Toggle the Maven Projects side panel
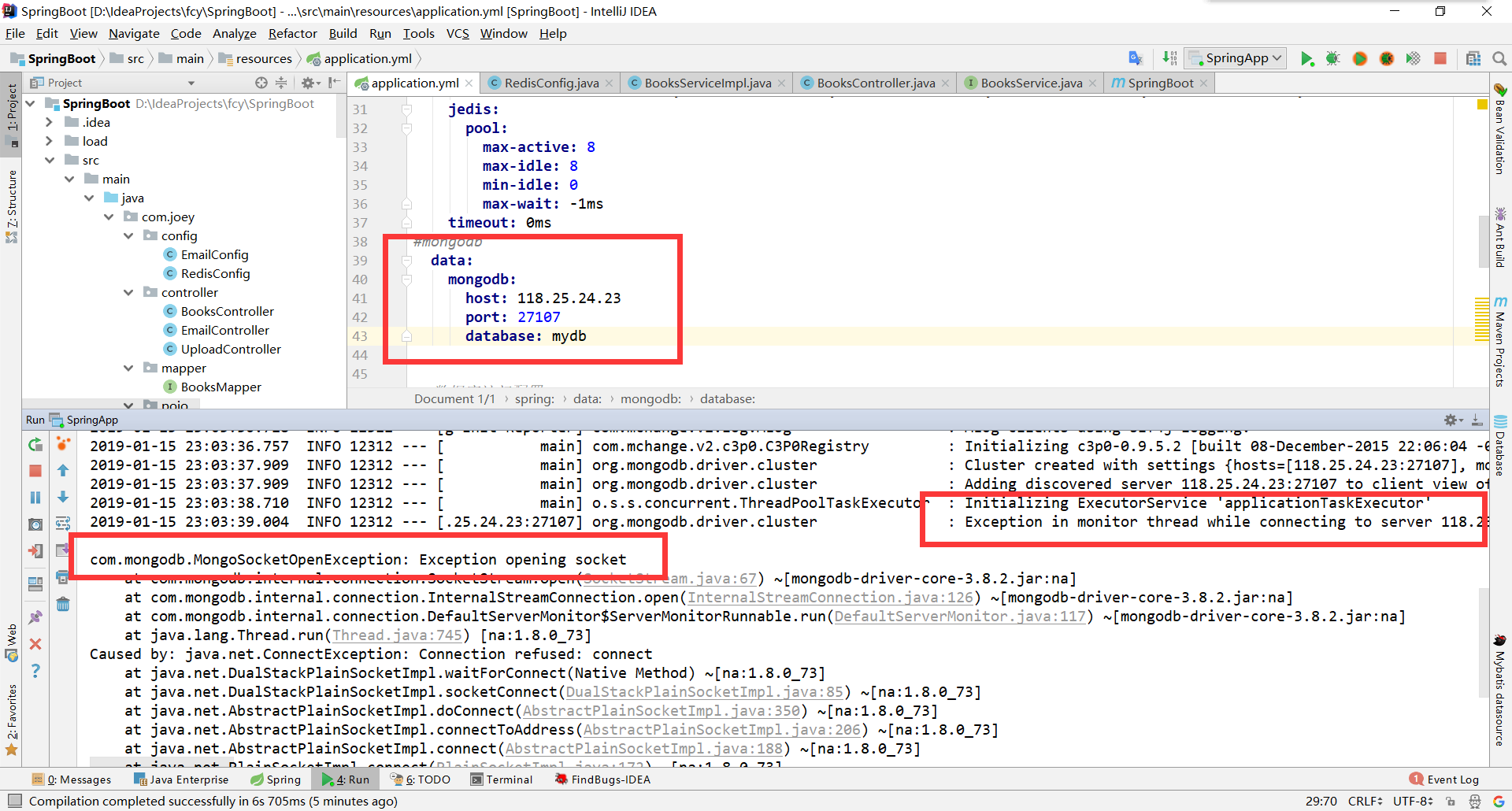1512x811 pixels. 1500,341
